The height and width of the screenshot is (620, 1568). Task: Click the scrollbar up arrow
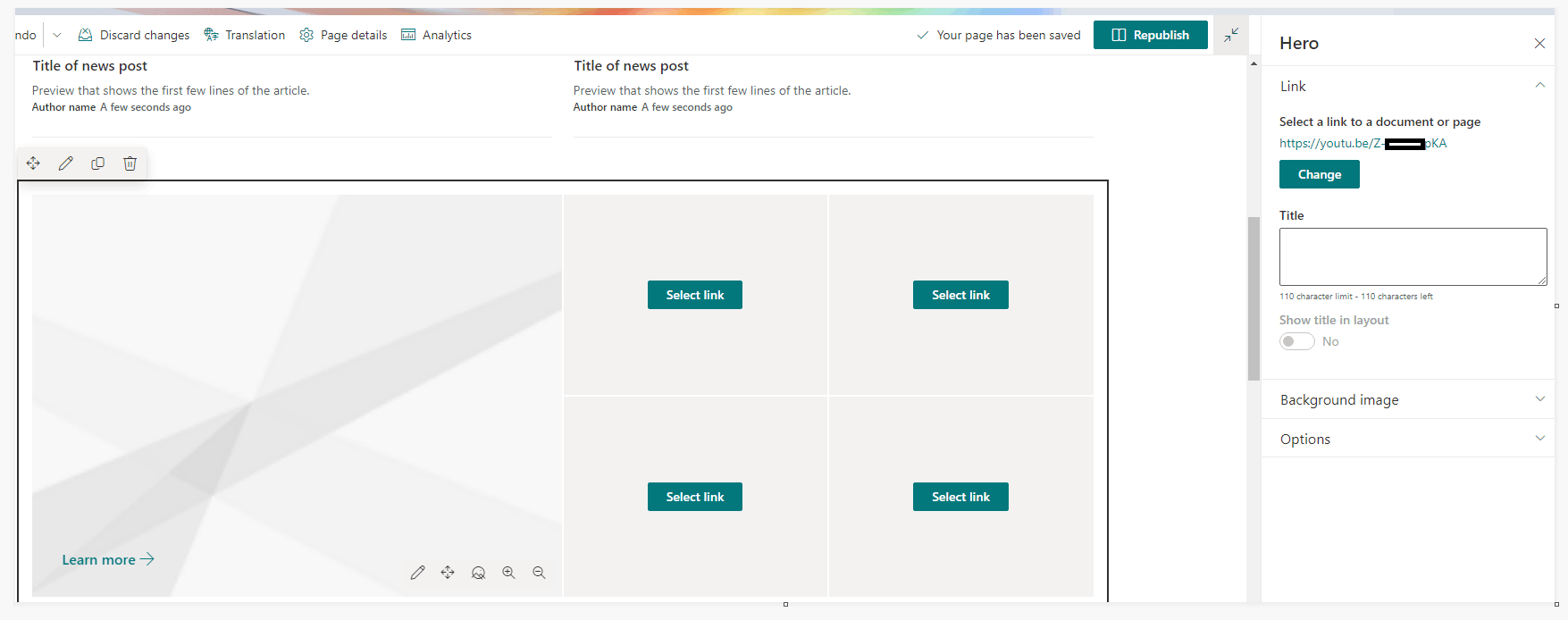pos(1254,63)
